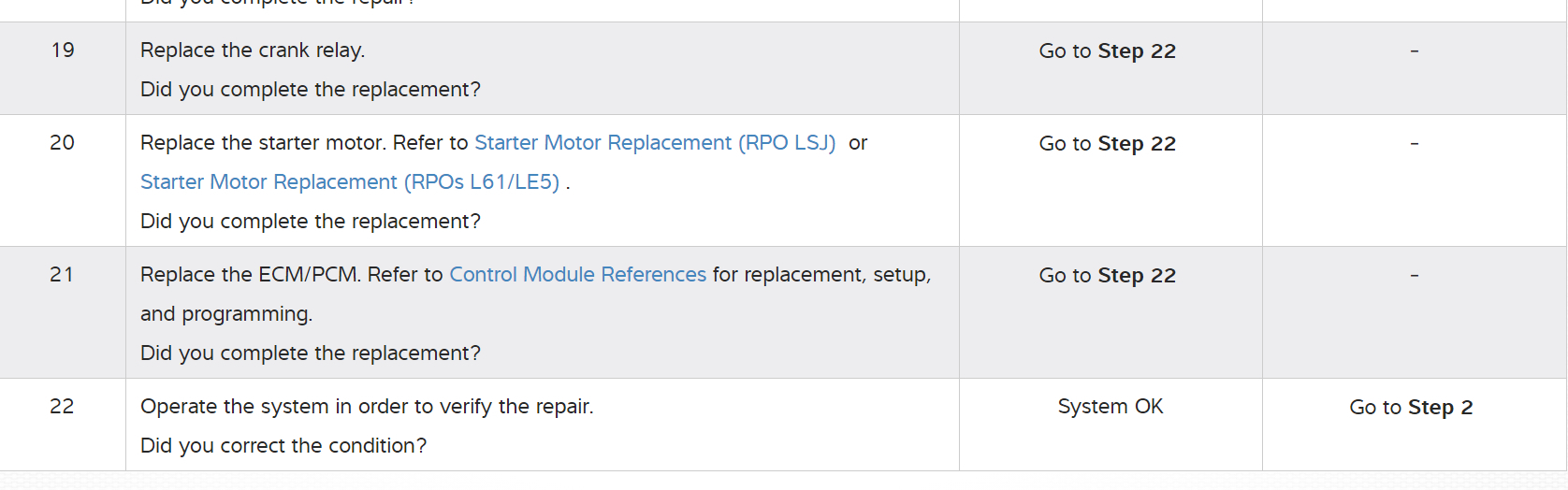Open the Starter Motor Replacement (RPO LSJ) link
Image resolution: width=1568 pixels, height=490 pixels.
coord(655,143)
